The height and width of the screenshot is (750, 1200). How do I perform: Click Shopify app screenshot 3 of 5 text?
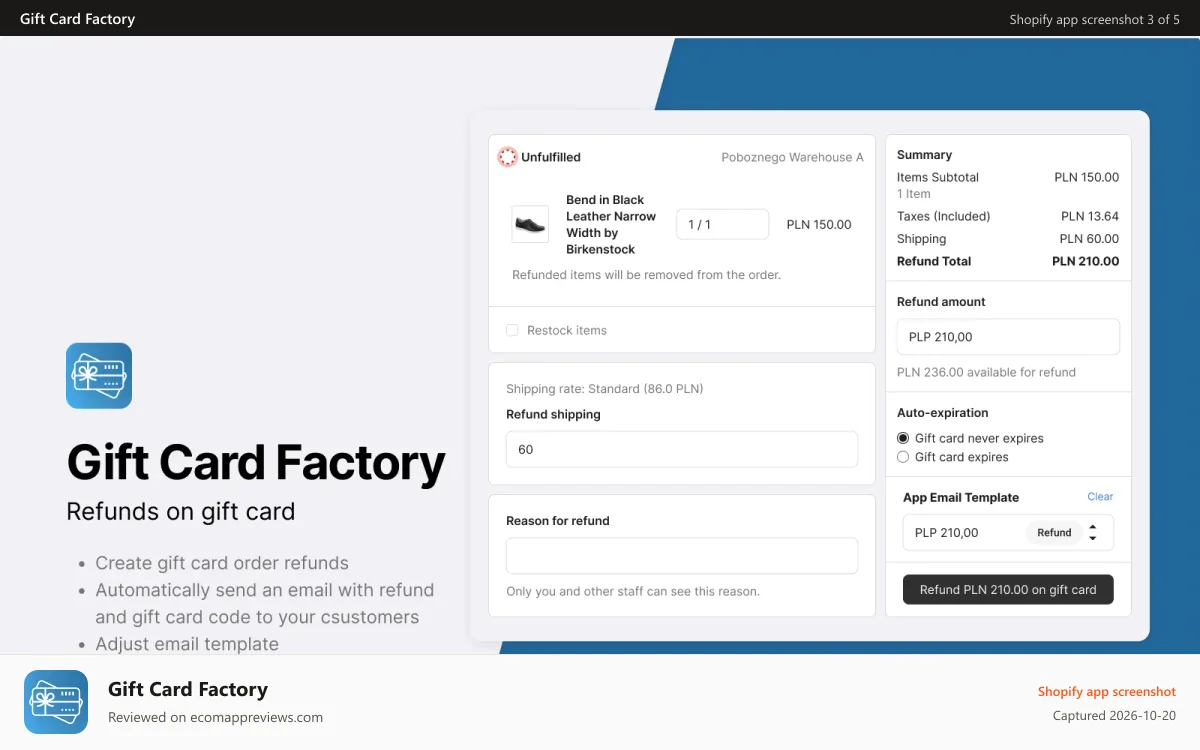[x=1094, y=19]
